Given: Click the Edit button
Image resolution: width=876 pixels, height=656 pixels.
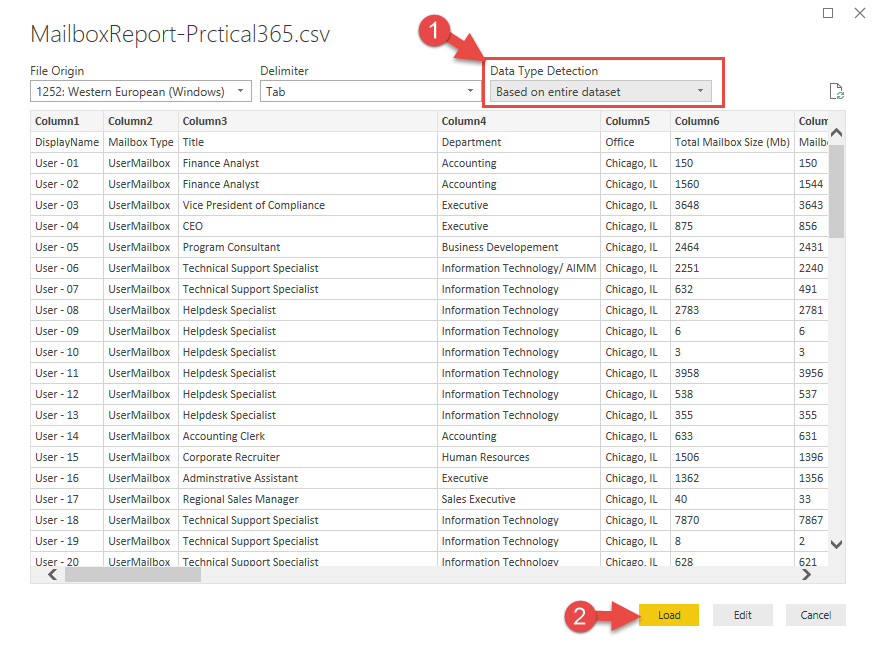Looking at the screenshot, I should pyautogui.click(x=742, y=615).
